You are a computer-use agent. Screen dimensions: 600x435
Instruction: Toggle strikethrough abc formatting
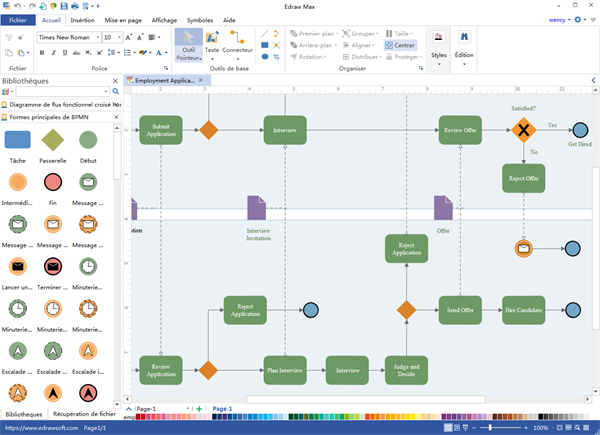pos(77,53)
